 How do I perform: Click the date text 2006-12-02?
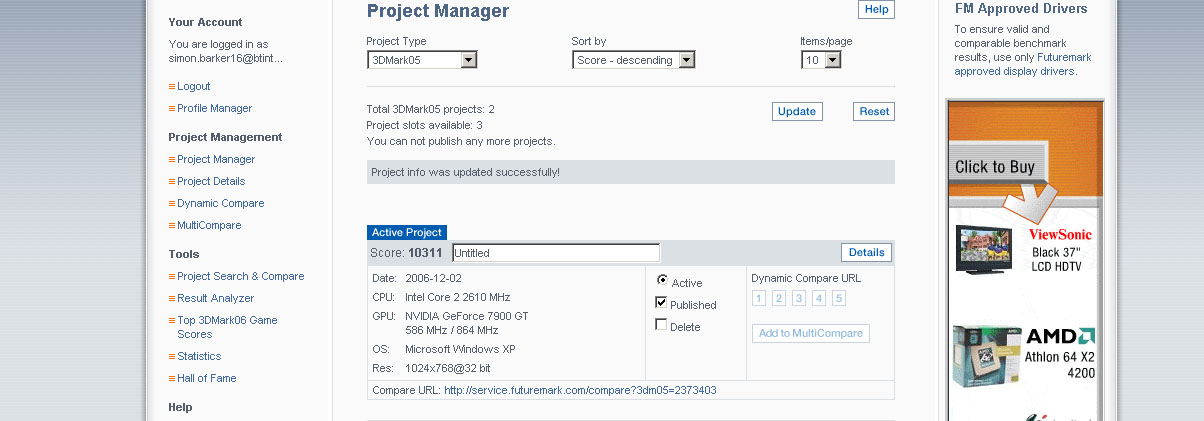point(434,278)
